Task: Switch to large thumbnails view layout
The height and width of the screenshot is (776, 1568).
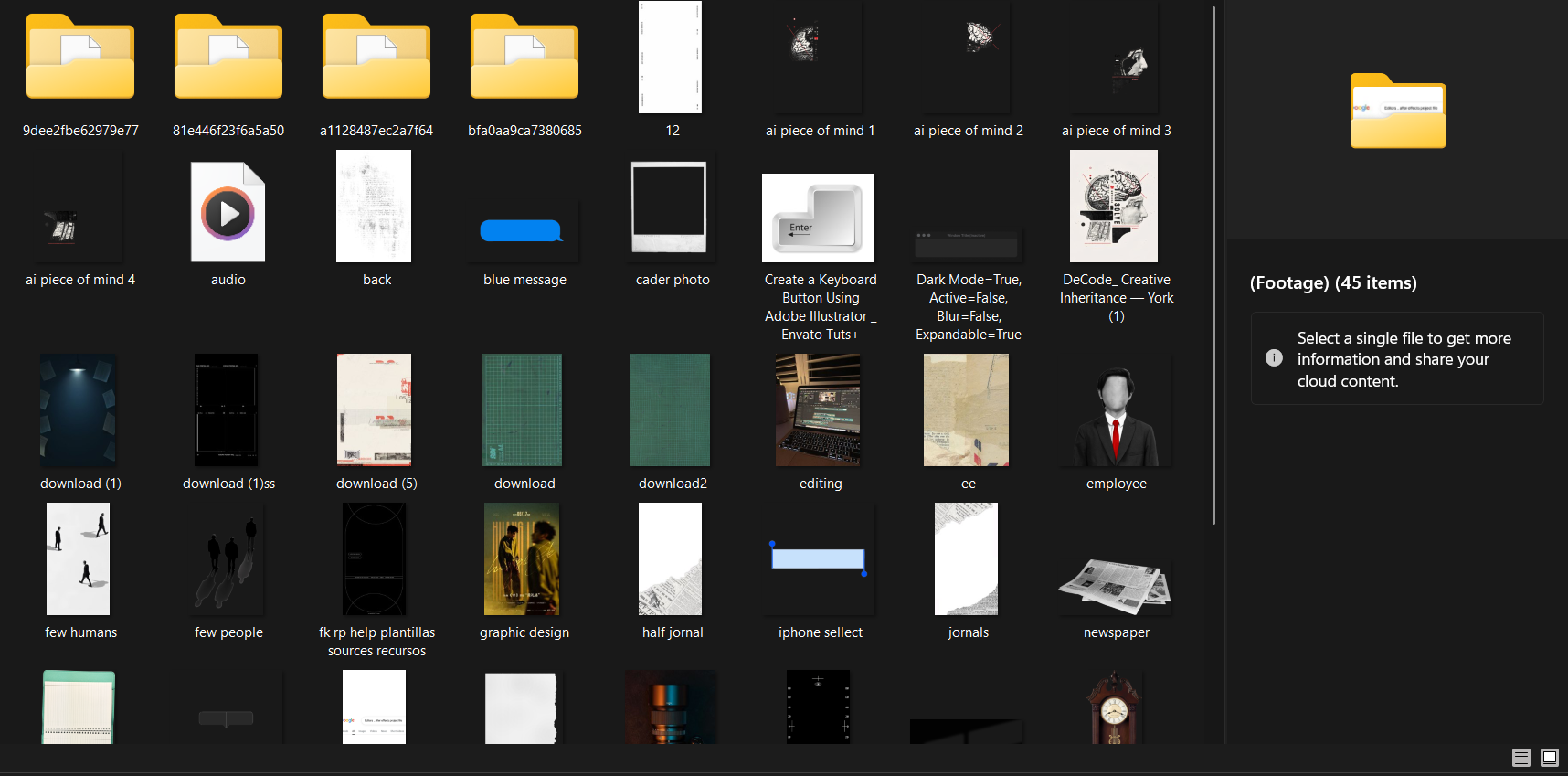Action: click(x=1550, y=758)
